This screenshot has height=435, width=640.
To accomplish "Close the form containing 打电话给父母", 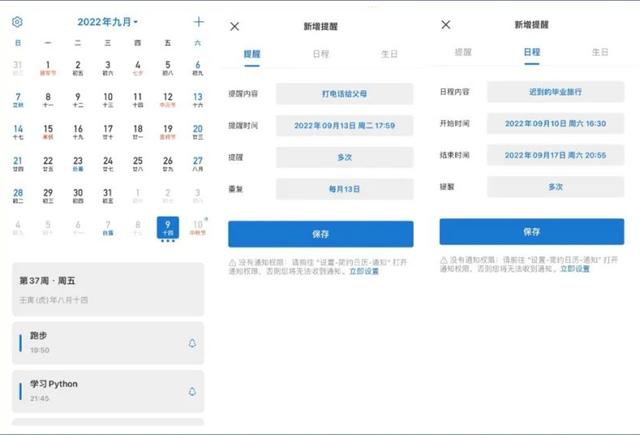I will [235, 27].
